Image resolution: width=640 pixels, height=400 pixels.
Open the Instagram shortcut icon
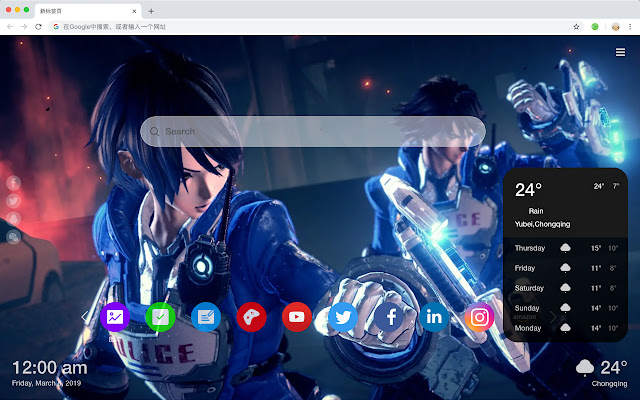pos(480,317)
